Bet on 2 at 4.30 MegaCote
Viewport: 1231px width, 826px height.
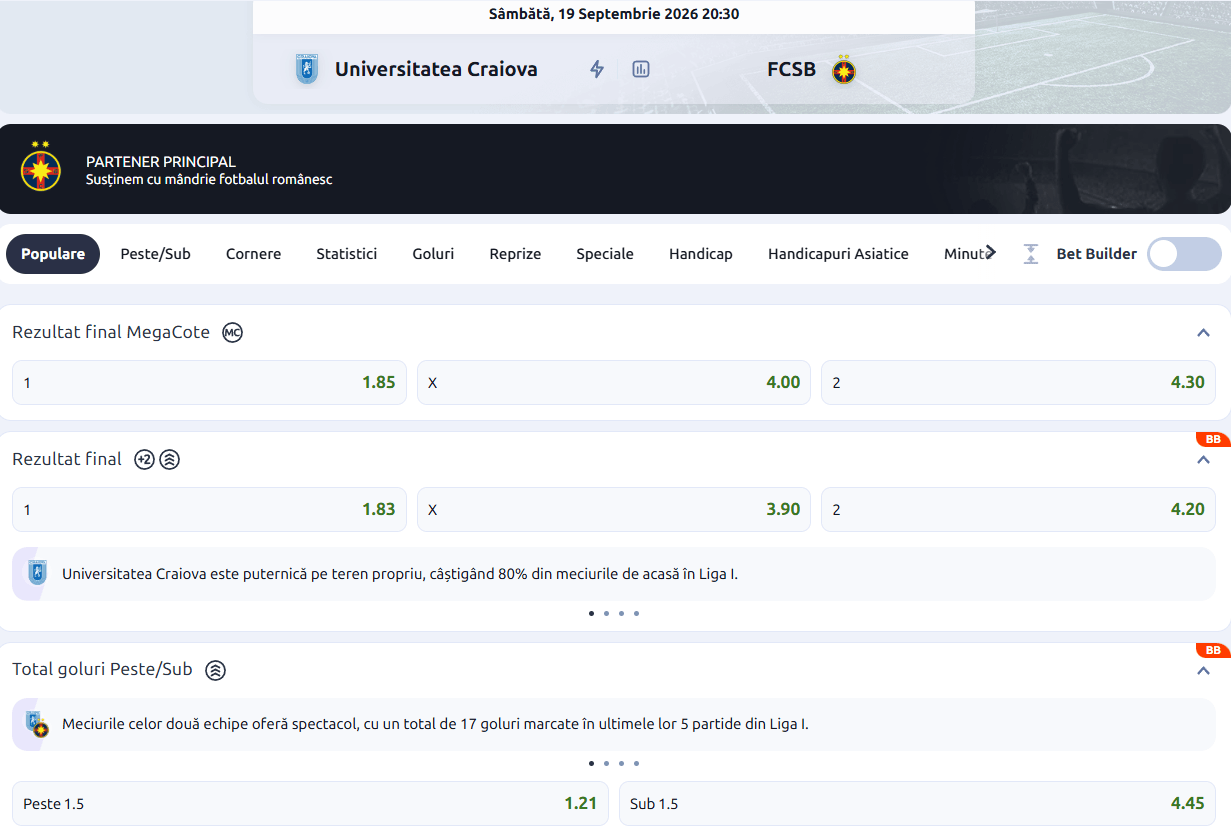point(1018,382)
